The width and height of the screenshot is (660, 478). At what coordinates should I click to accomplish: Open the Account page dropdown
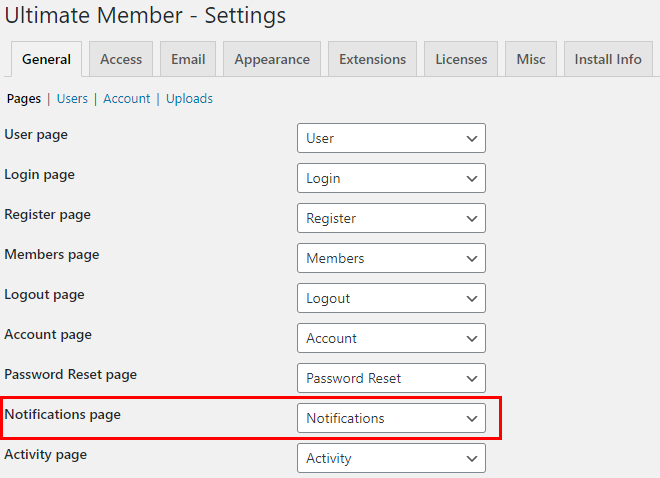pos(391,338)
